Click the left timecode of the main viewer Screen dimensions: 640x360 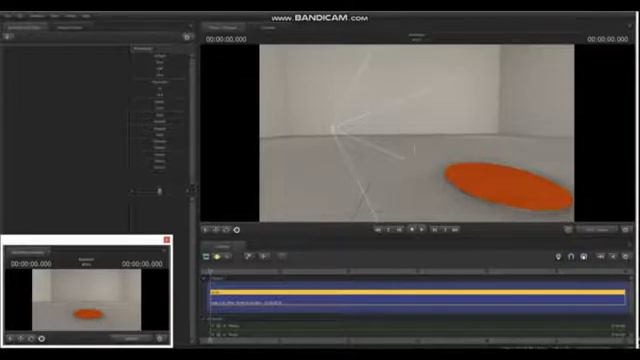(x=226, y=39)
